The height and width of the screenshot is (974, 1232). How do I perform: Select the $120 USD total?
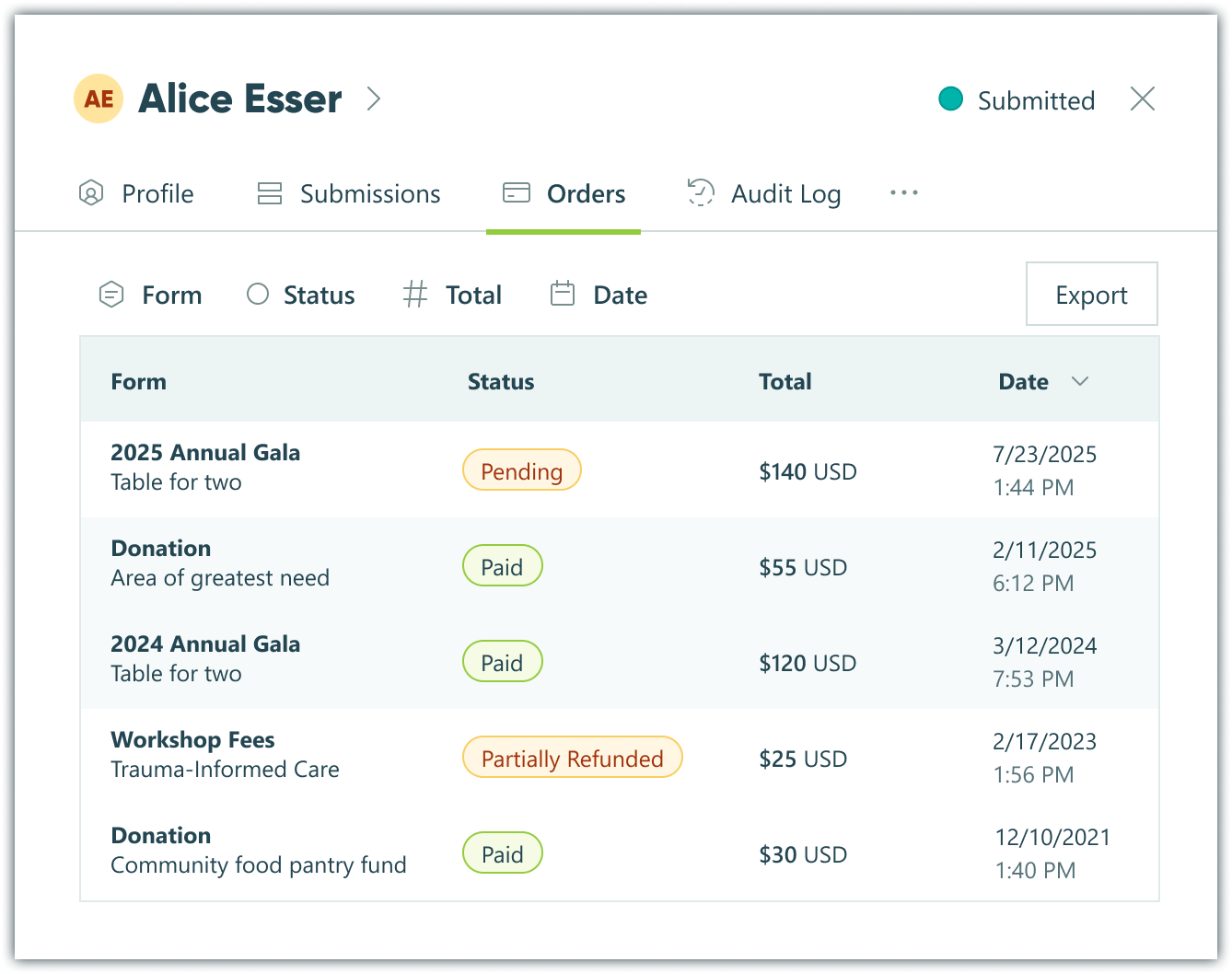click(808, 663)
